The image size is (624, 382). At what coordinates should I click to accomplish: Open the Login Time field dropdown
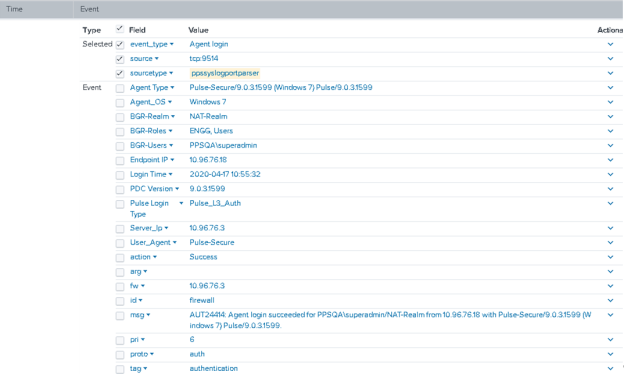170,174
